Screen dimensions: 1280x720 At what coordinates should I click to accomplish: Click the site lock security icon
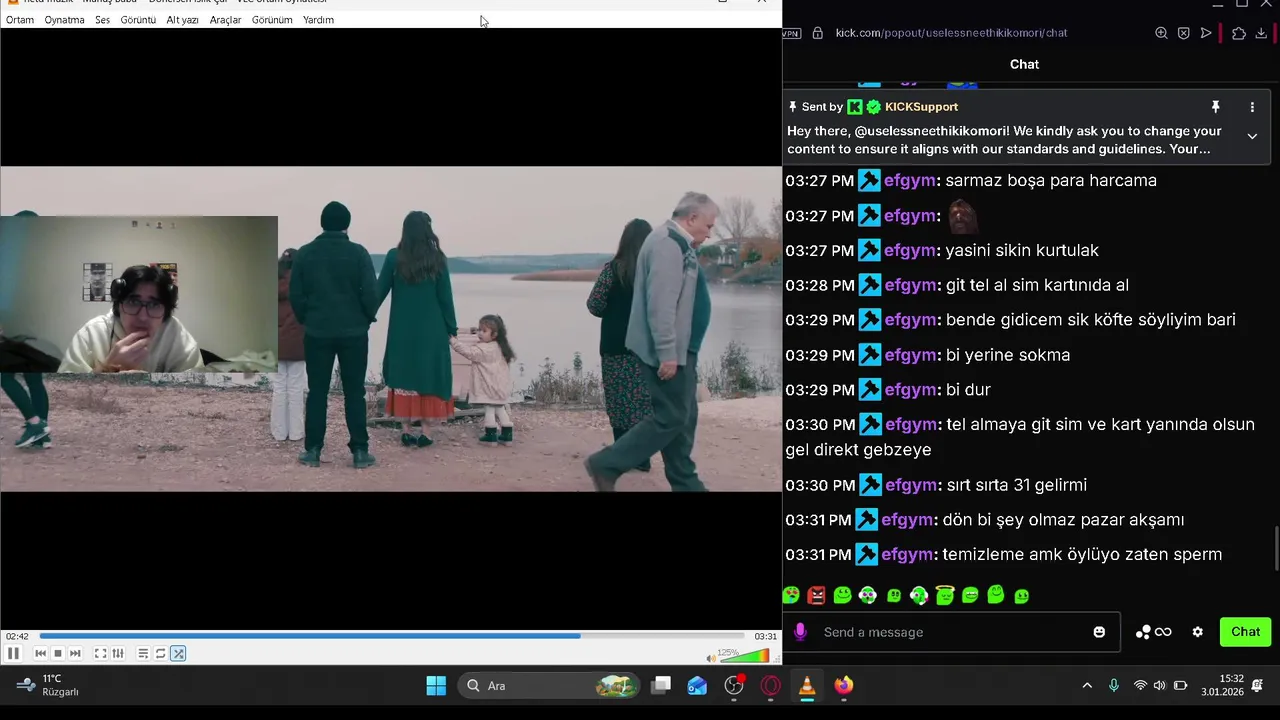pyautogui.click(x=817, y=33)
